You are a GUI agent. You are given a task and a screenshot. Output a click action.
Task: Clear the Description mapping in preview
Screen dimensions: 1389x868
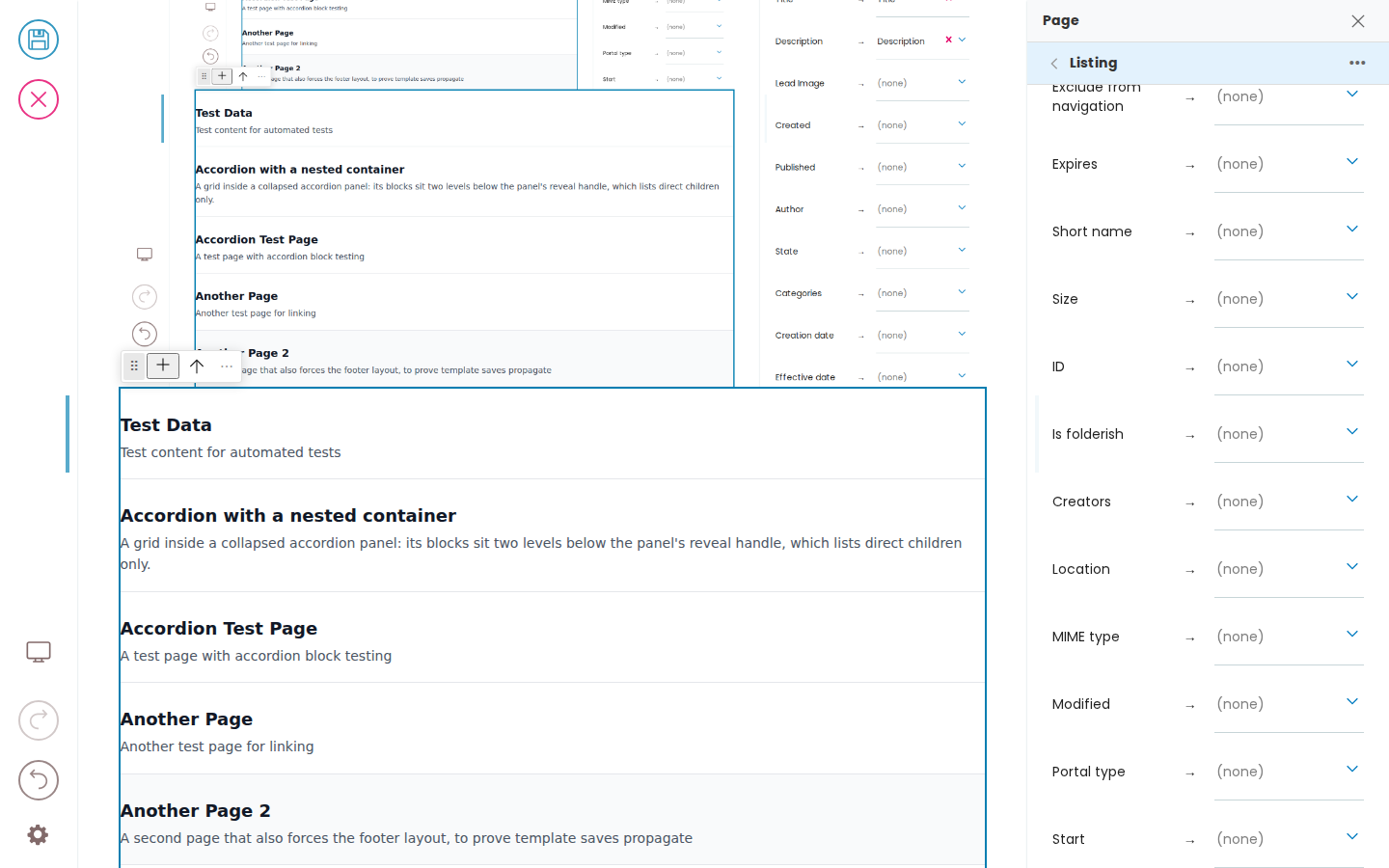pyautogui.click(x=948, y=40)
